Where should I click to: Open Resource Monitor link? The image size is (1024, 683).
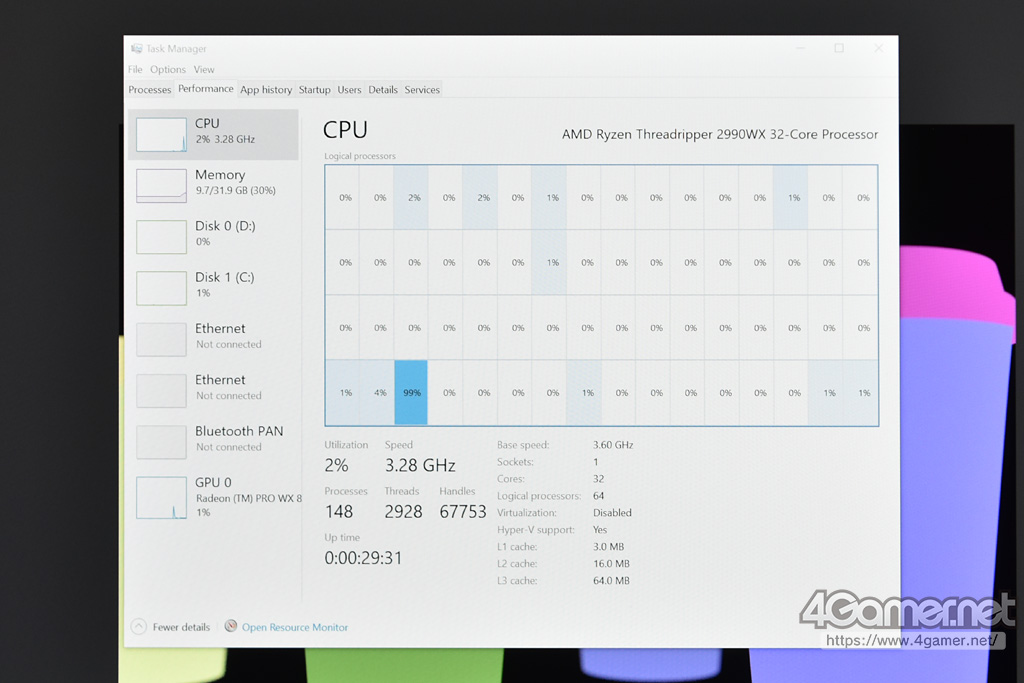pyautogui.click(x=295, y=627)
